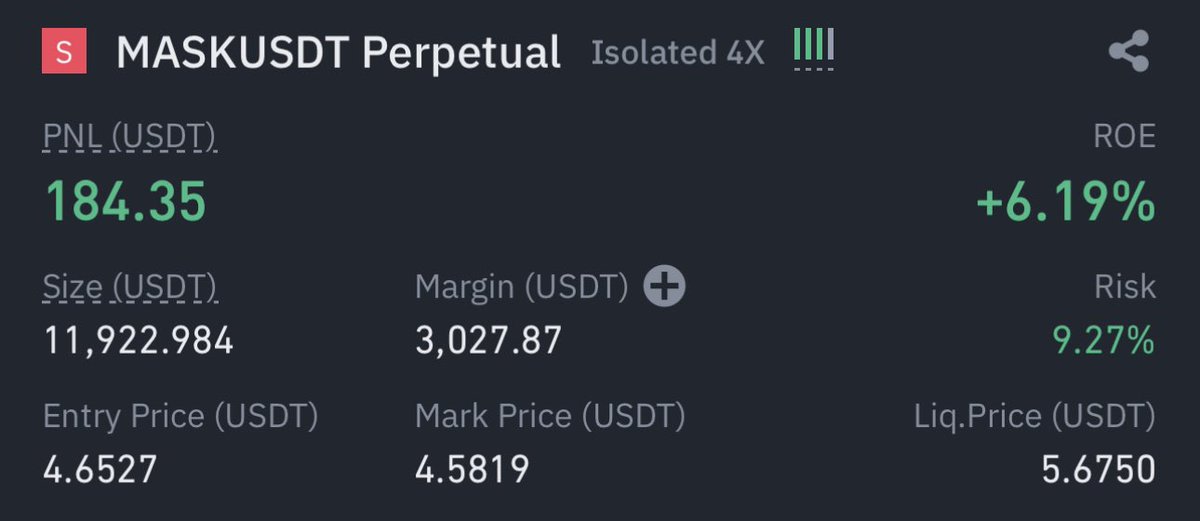The image size is (1200, 521).
Task: Show PNL (USDT) explanation
Action: coord(130,137)
